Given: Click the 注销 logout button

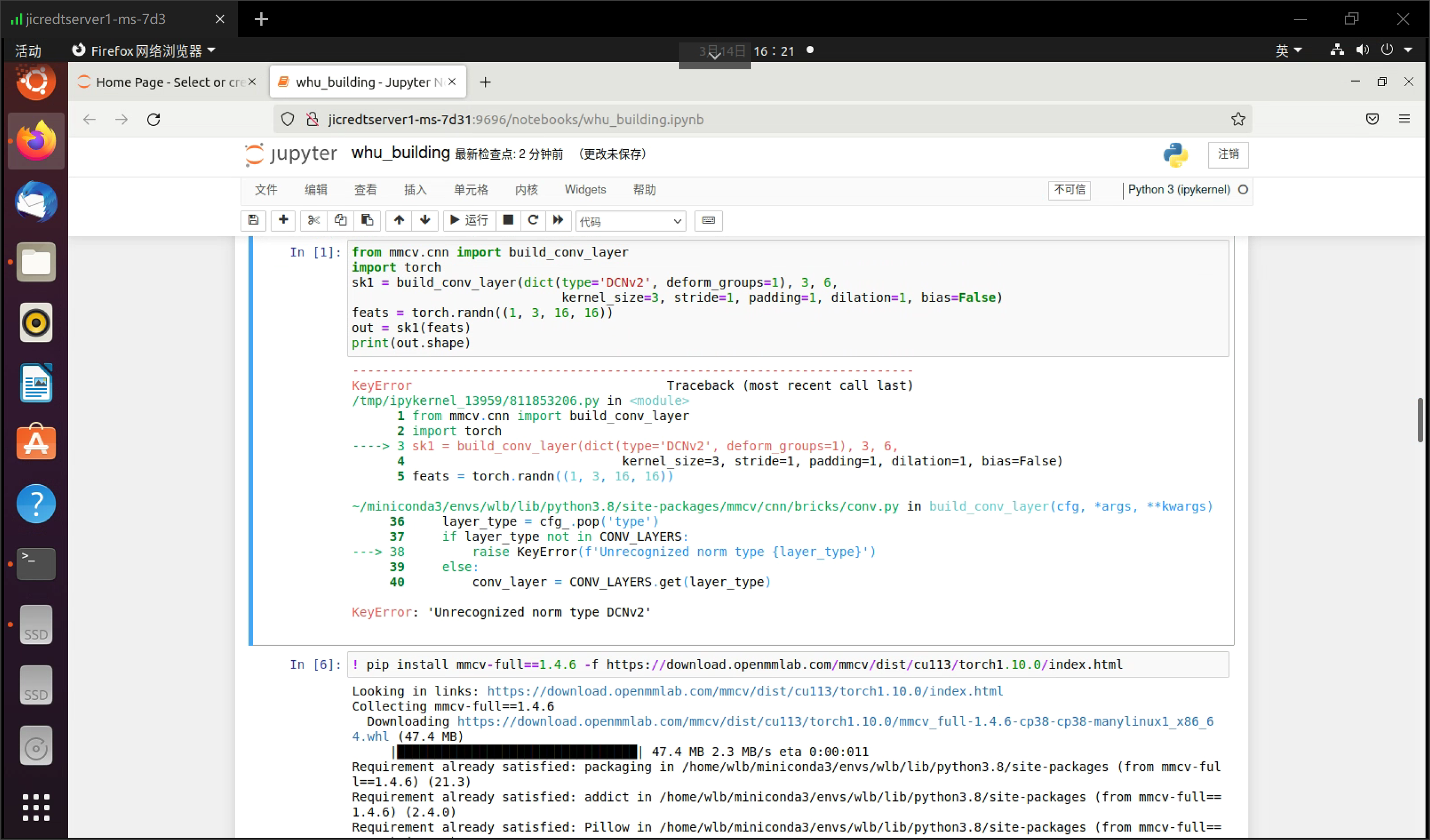Looking at the screenshot, I should coord(1228,154).
